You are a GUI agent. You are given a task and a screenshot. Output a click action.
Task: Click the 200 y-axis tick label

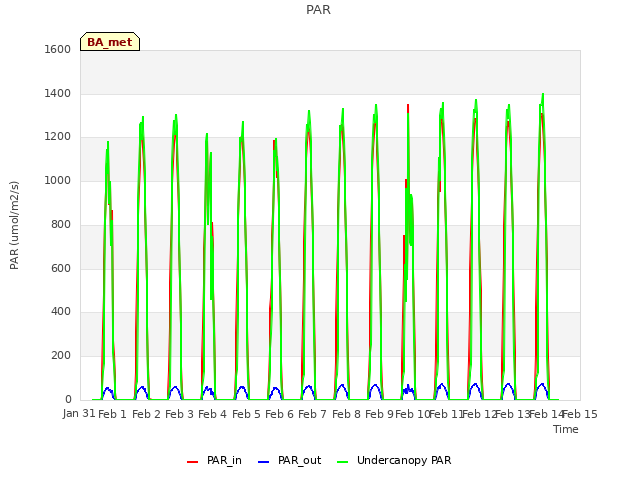point(61,356)
